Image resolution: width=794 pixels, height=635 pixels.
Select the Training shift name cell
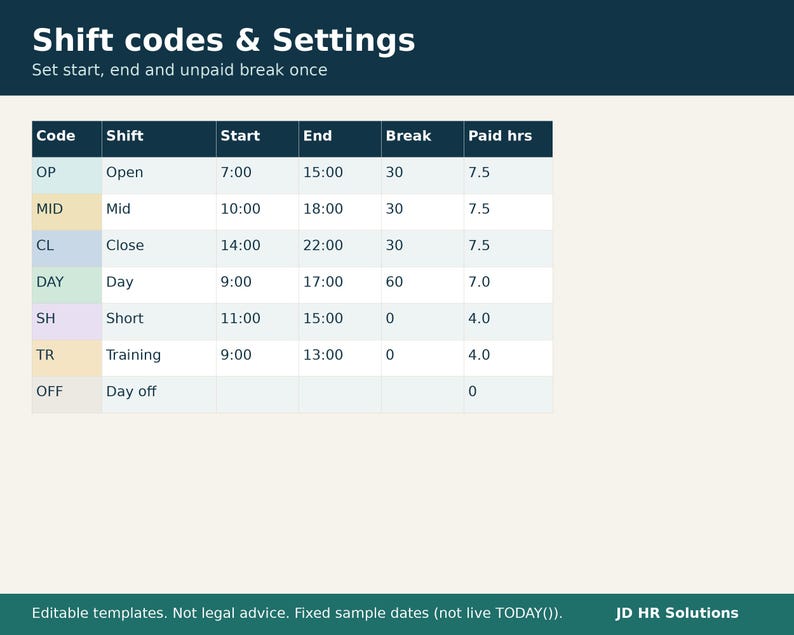[x=159, y=358]
